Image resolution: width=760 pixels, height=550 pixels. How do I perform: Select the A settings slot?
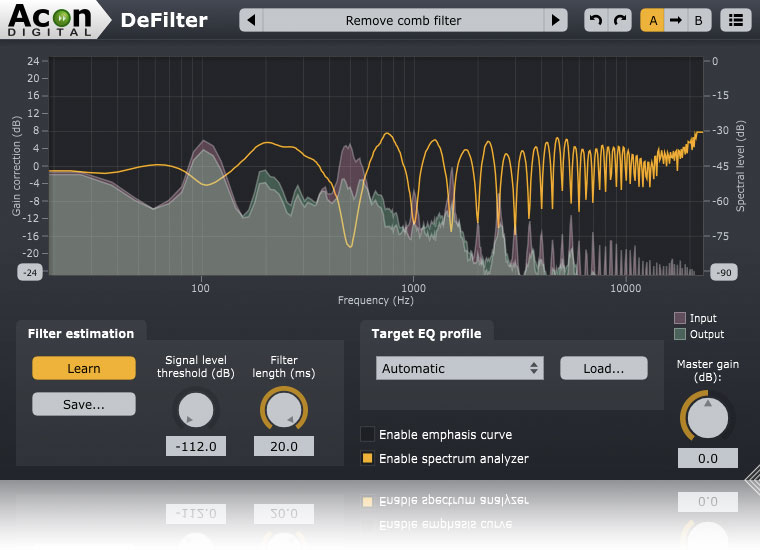(652, 20)
